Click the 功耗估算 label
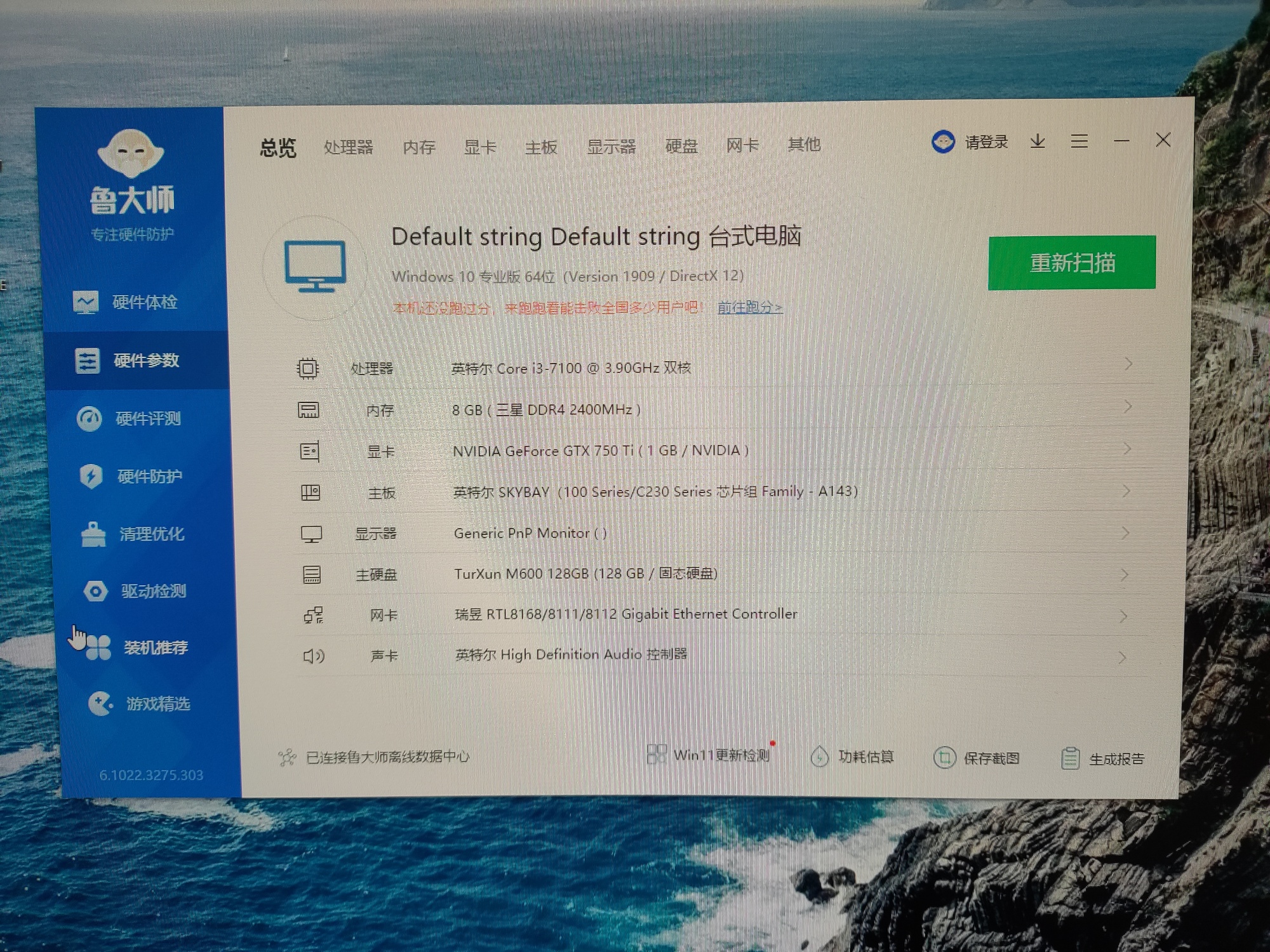The height and width of the screenshot is (952, 1270). point(866,757)
